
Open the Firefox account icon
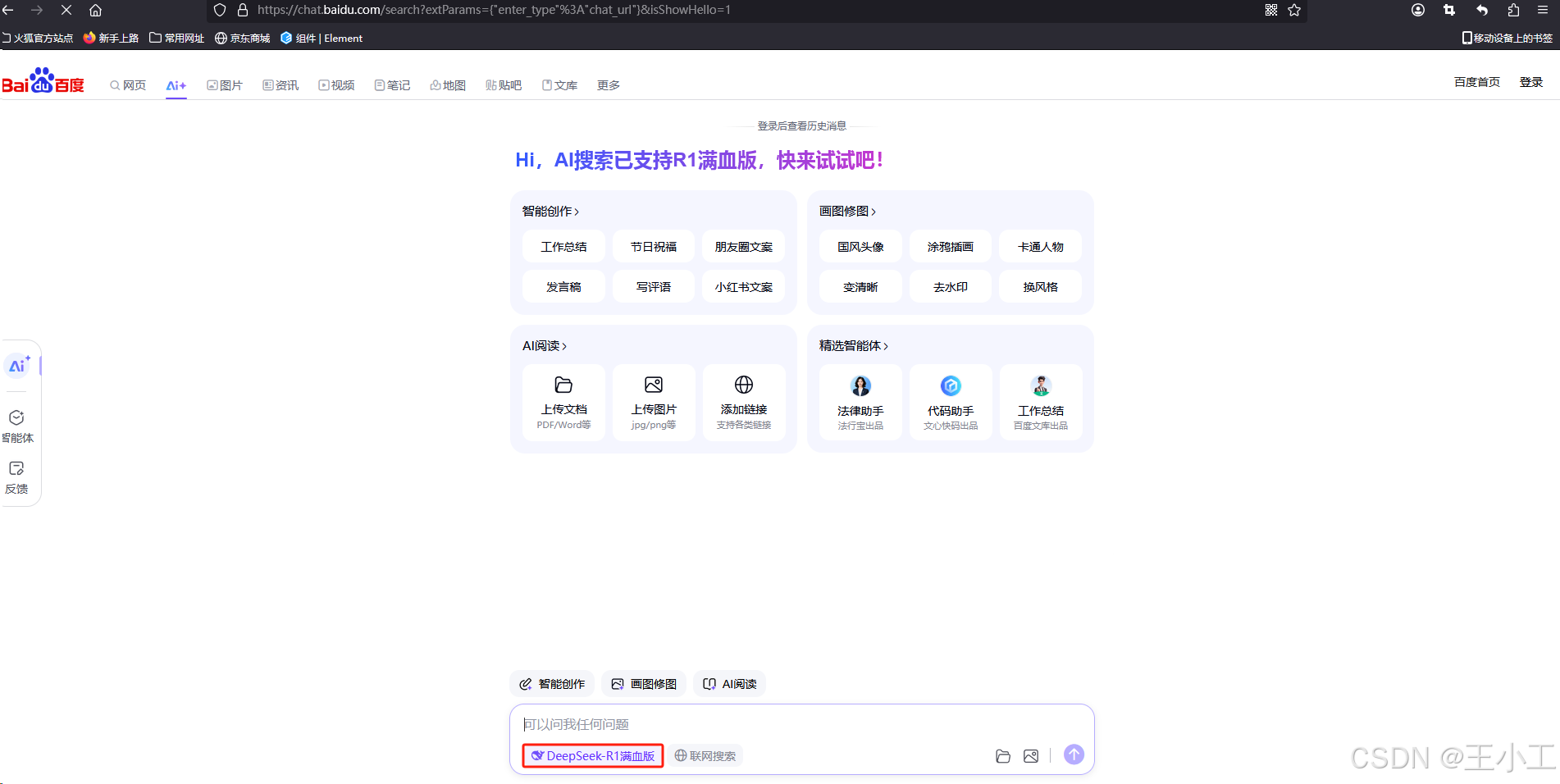coord(1418,10)
